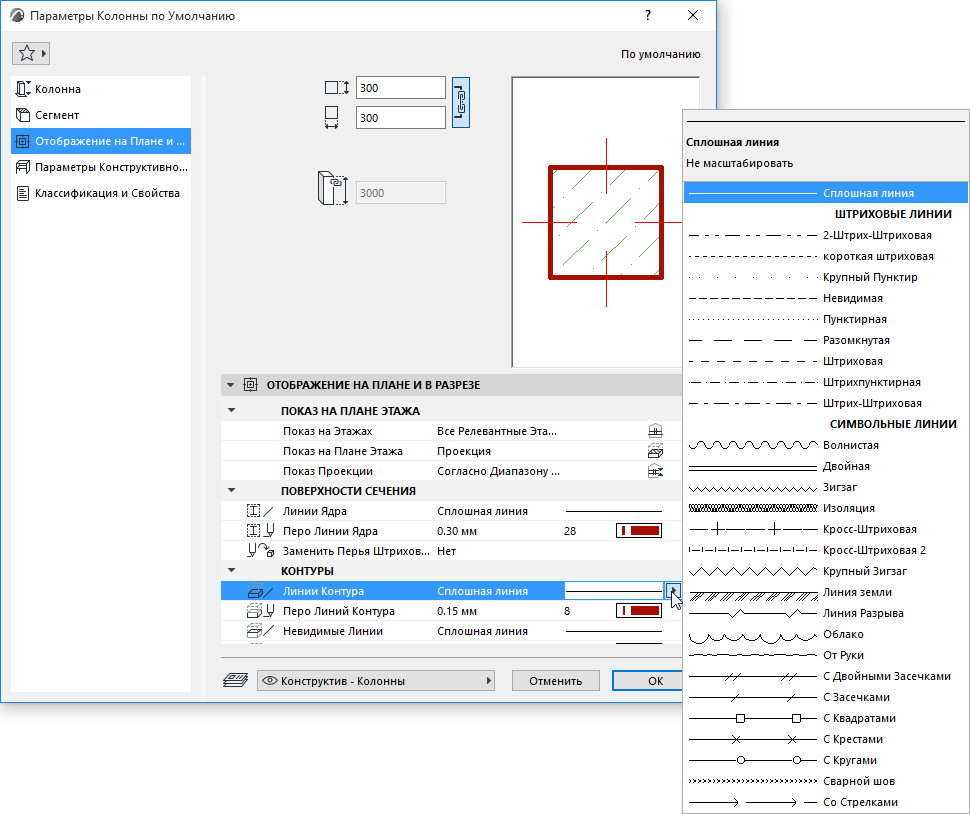Click the Линии Контура row icon
The image size is (970, 814).
pyautogui.click(x=260, y=591)
